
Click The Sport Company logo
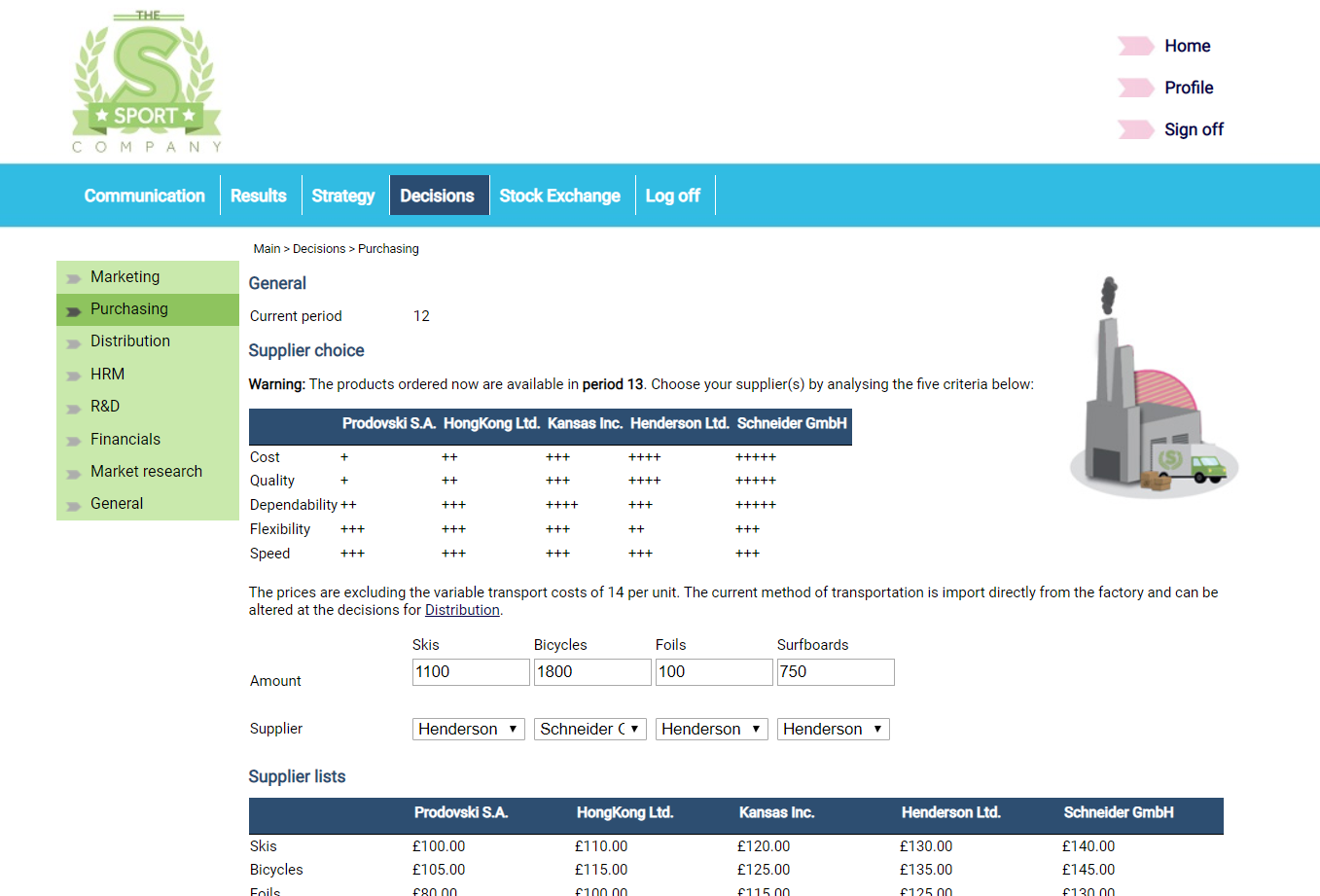(x=147, y=83)
